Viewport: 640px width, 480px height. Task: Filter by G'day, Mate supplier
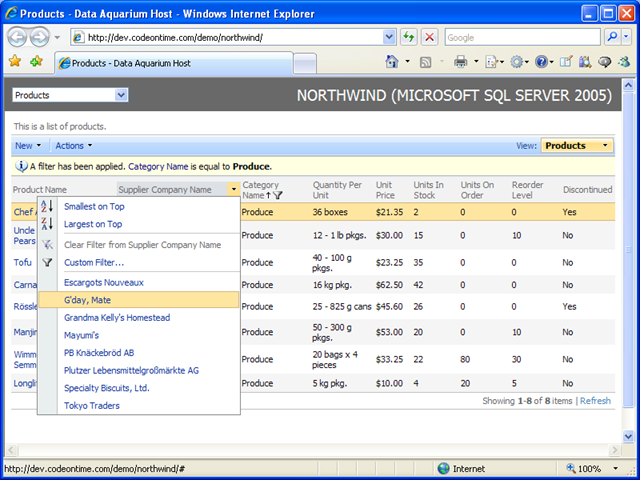(x=139, y=300)
